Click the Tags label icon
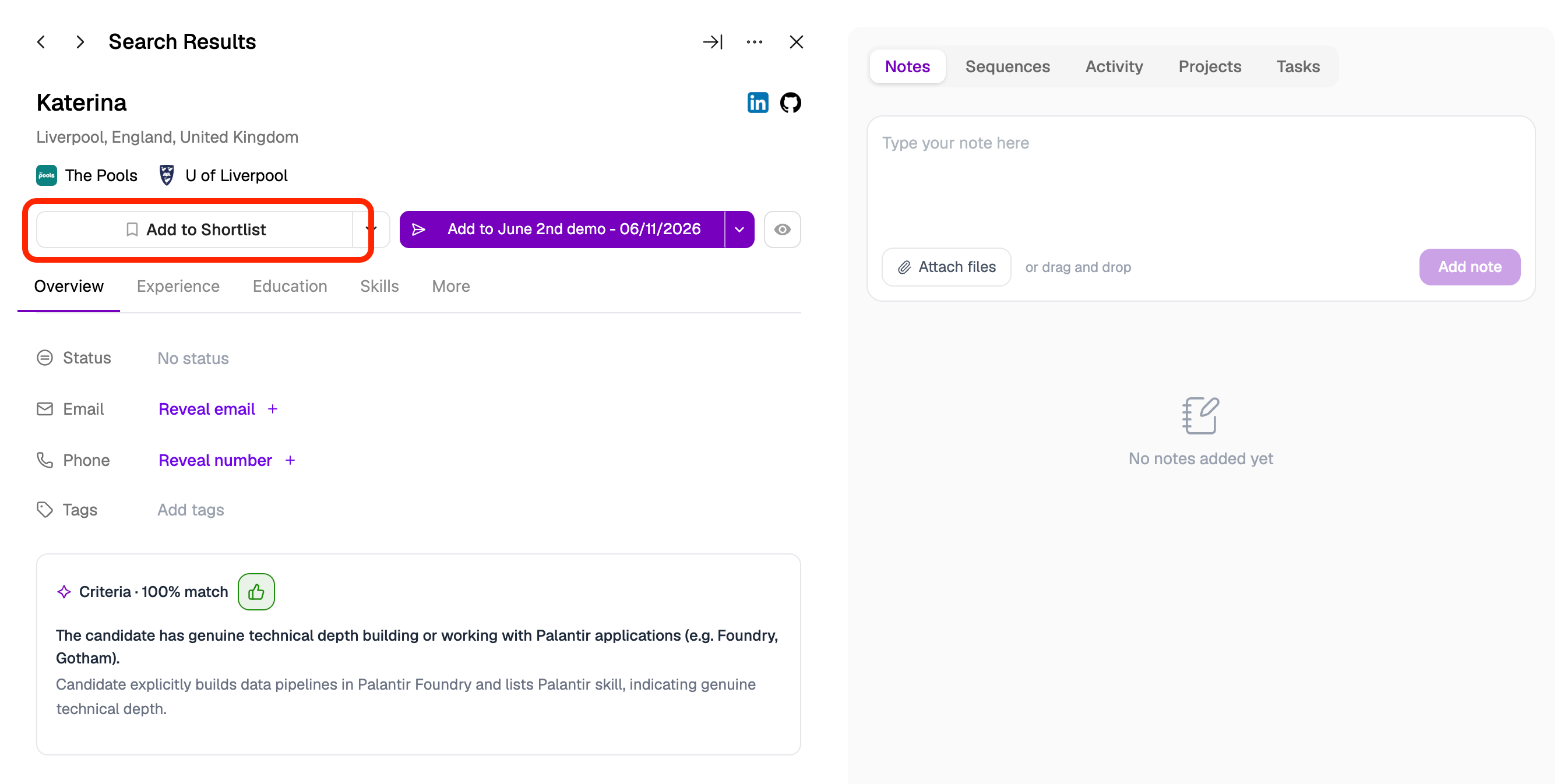This screenshot has height=784, width=1557. (45, 510)
